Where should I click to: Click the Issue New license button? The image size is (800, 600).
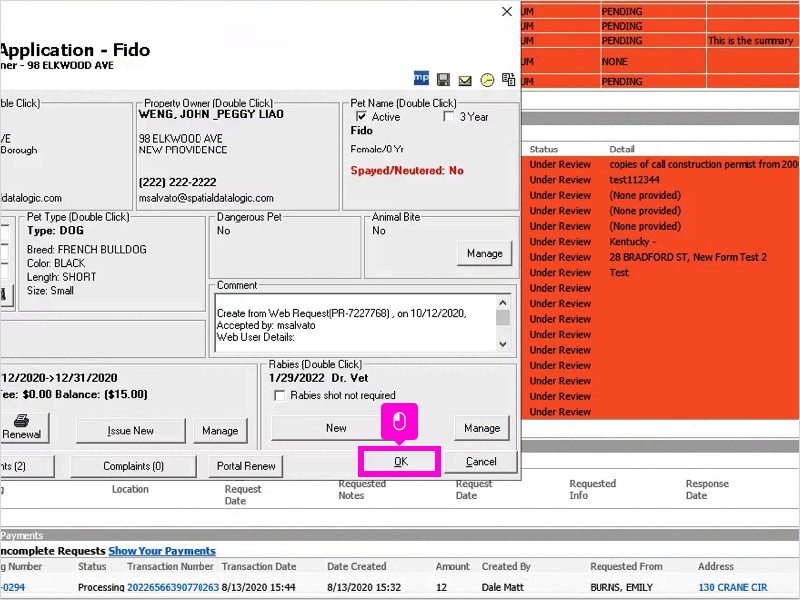(131, 431)
